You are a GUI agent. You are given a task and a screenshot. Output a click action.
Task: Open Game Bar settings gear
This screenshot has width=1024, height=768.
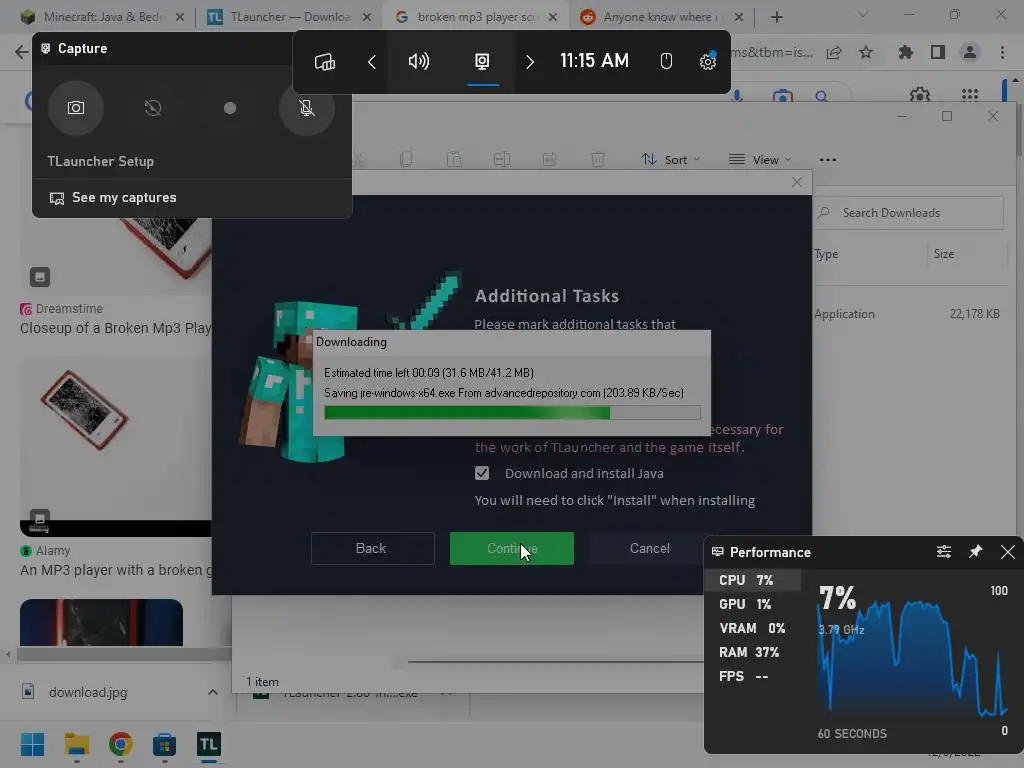point(708,62)
